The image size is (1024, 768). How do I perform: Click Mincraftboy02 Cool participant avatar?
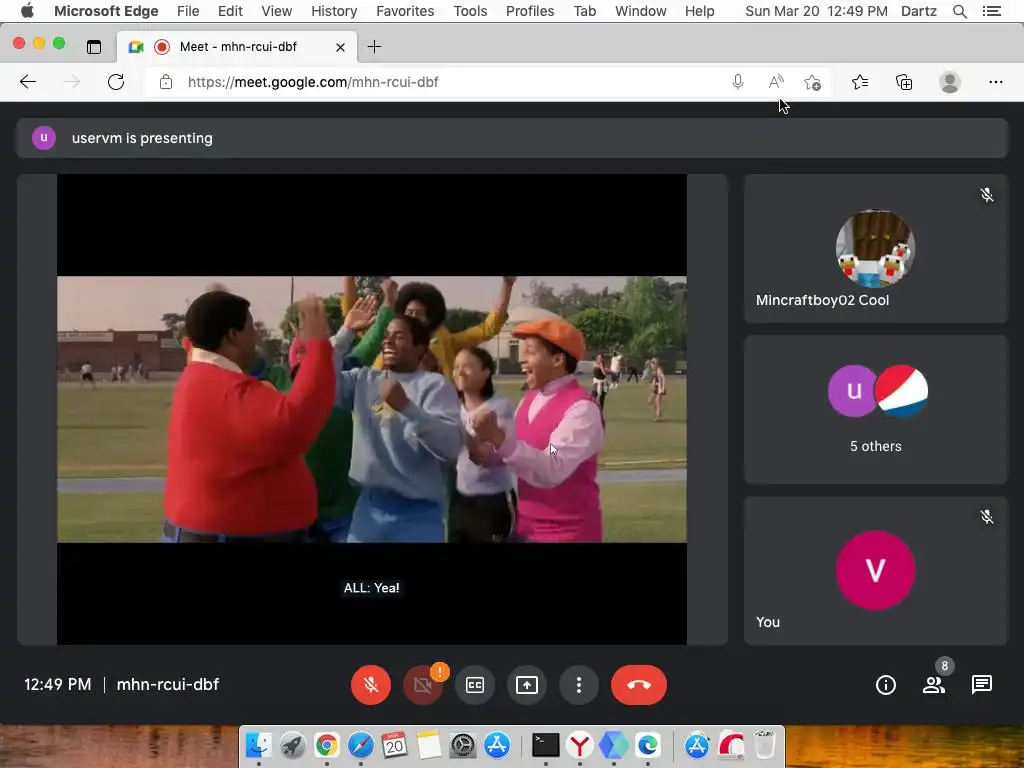coord(875,248)
